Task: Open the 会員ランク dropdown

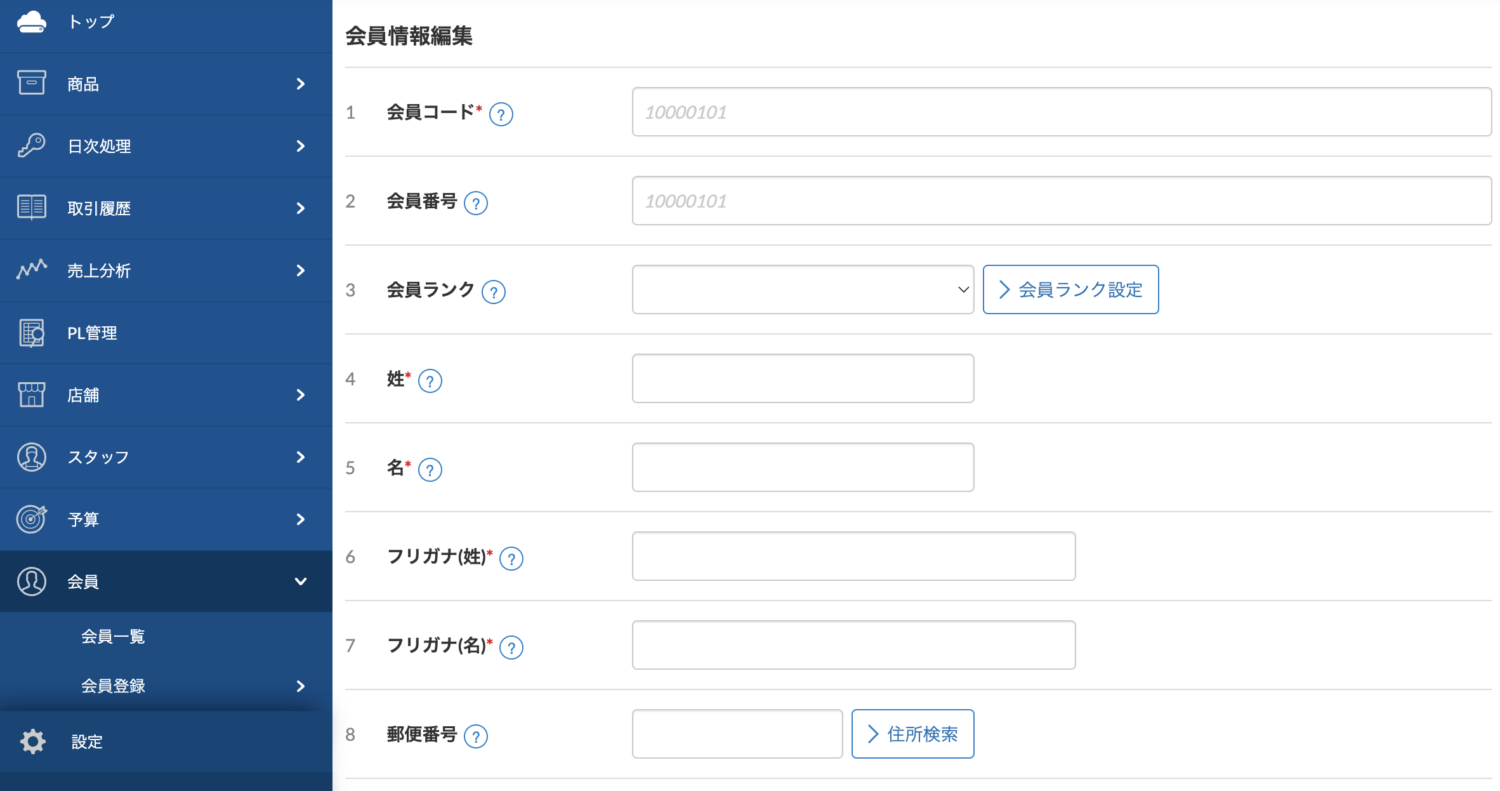Action: click(x=803, y=289)
